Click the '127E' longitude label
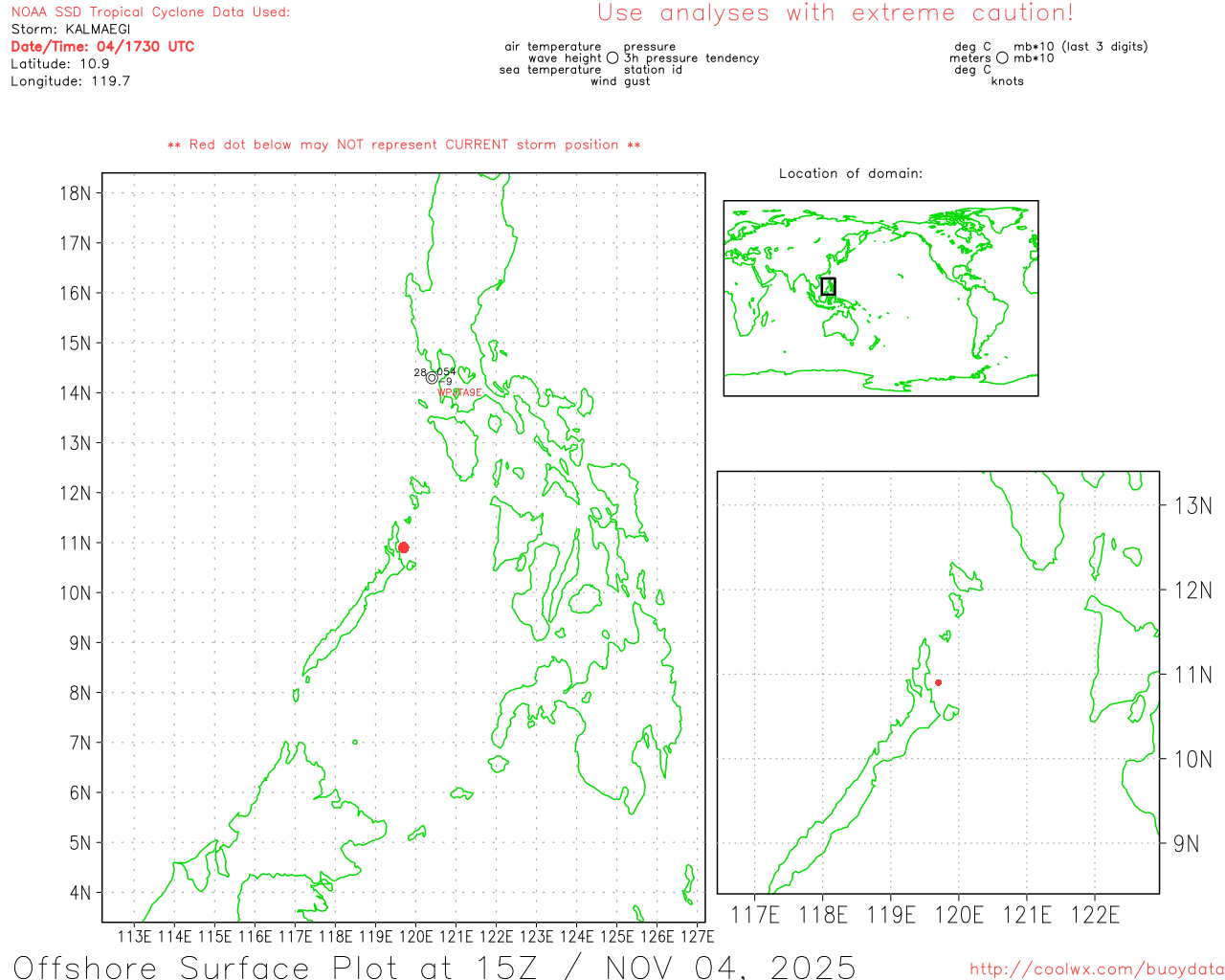Screen dimensions: 1225x980 pos(697,936)
